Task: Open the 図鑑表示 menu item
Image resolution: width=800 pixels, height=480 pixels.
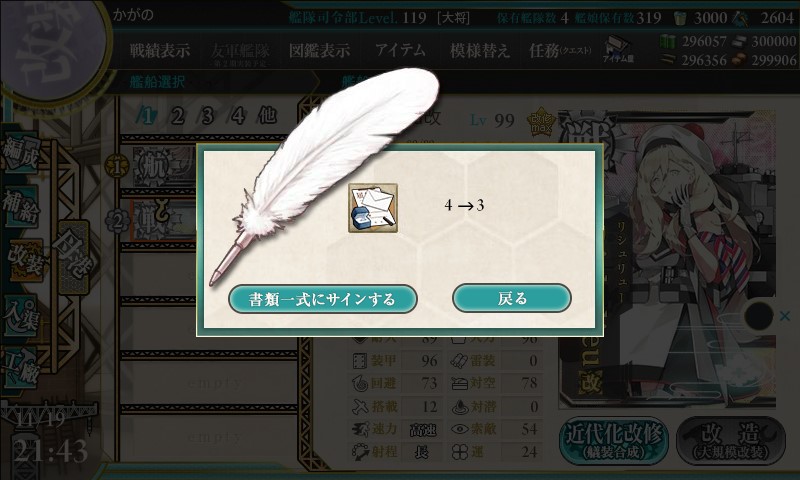Action: pyautogui.click(x=319, y=50)
